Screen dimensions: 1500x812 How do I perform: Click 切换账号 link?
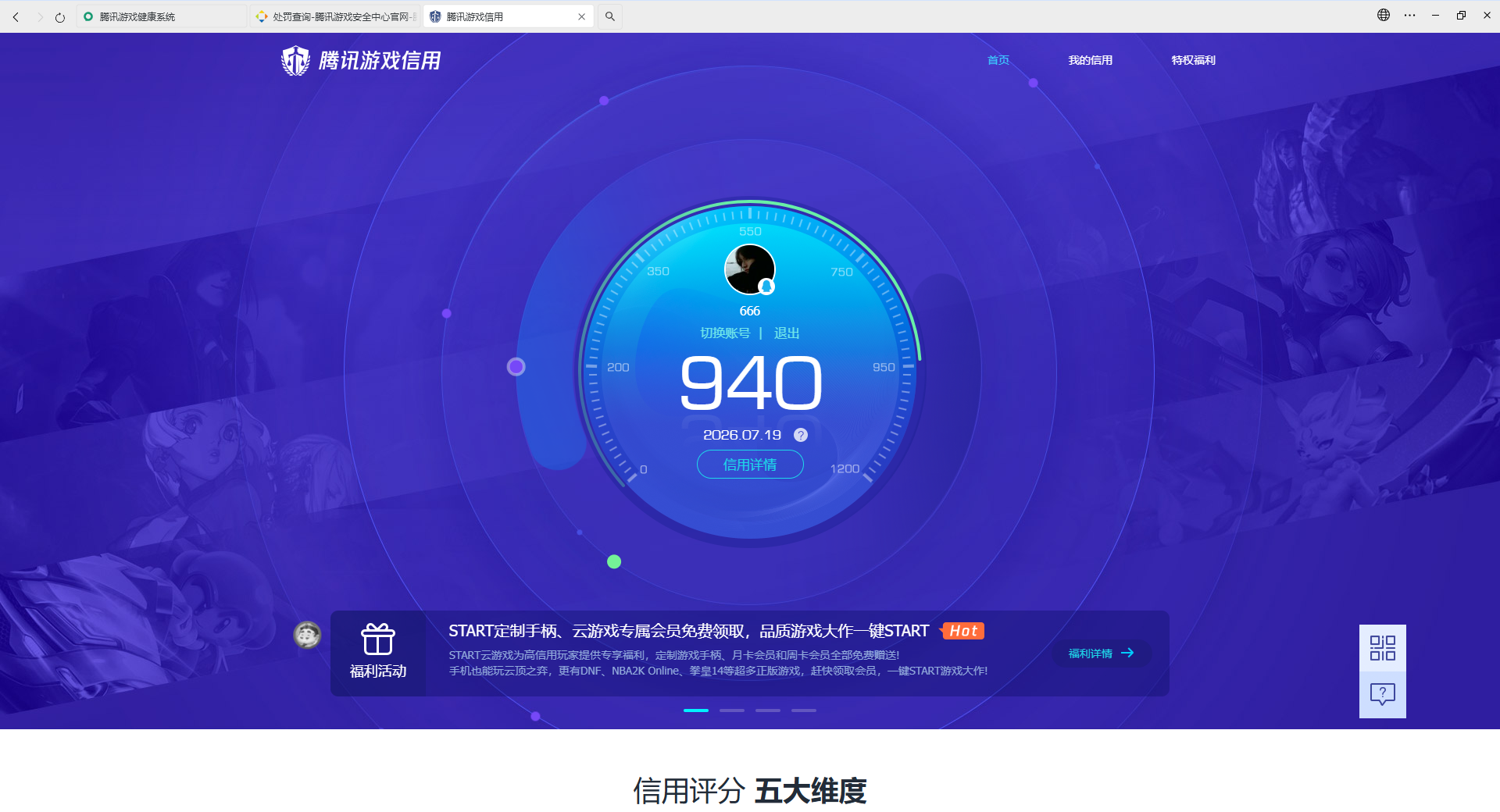(725, 333)
